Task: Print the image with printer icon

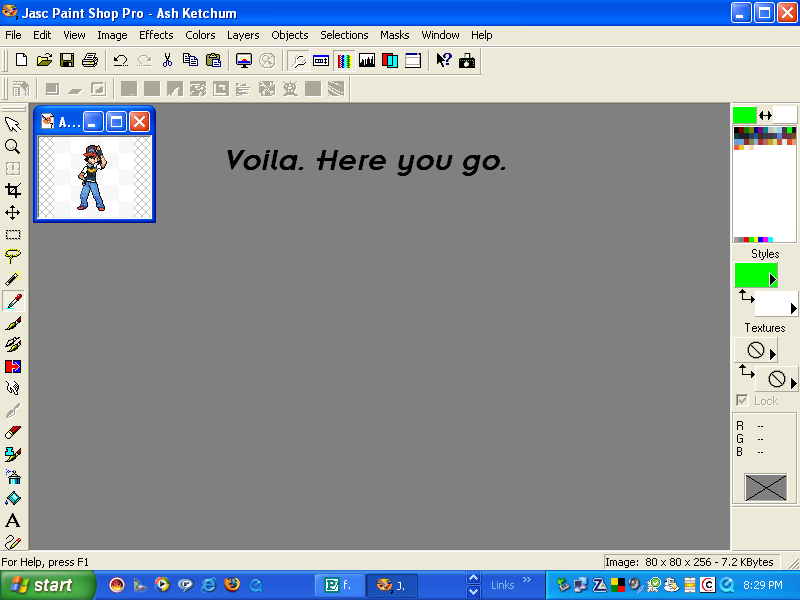Action: point(90,60)
